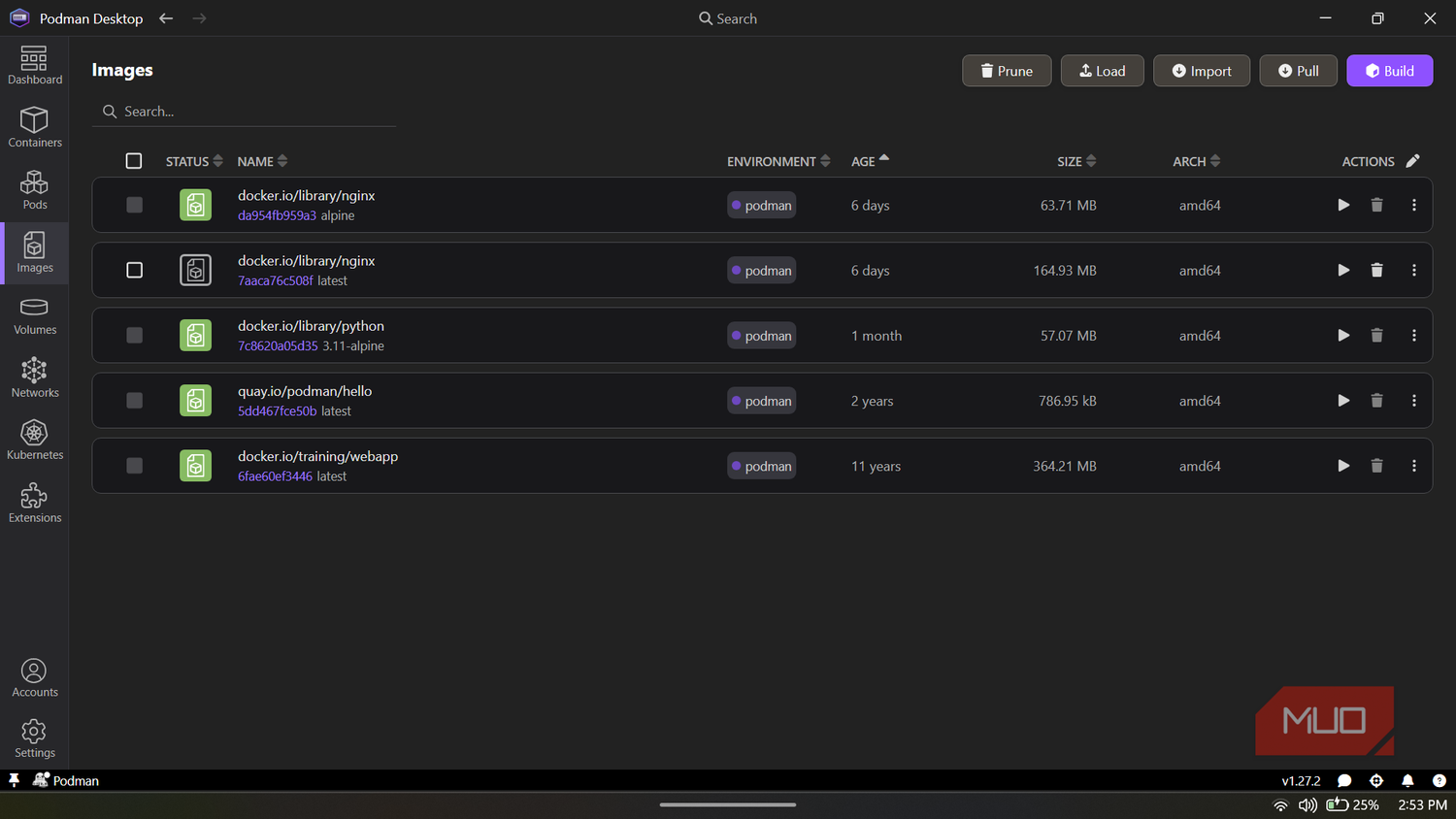
Task: Sort images by STATUS column
Action: (194, 161)
